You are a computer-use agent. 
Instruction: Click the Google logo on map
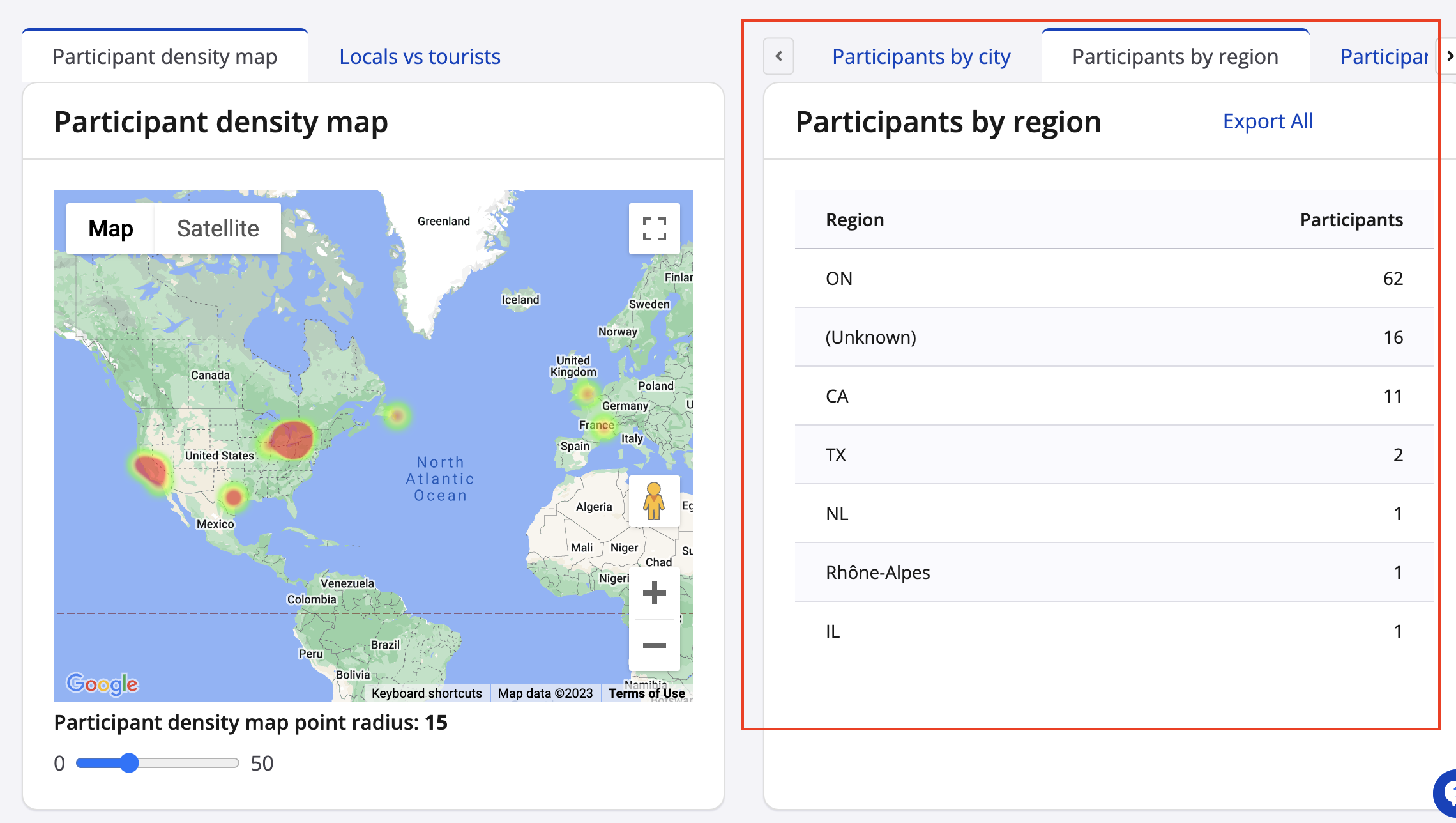click(102, 684)
